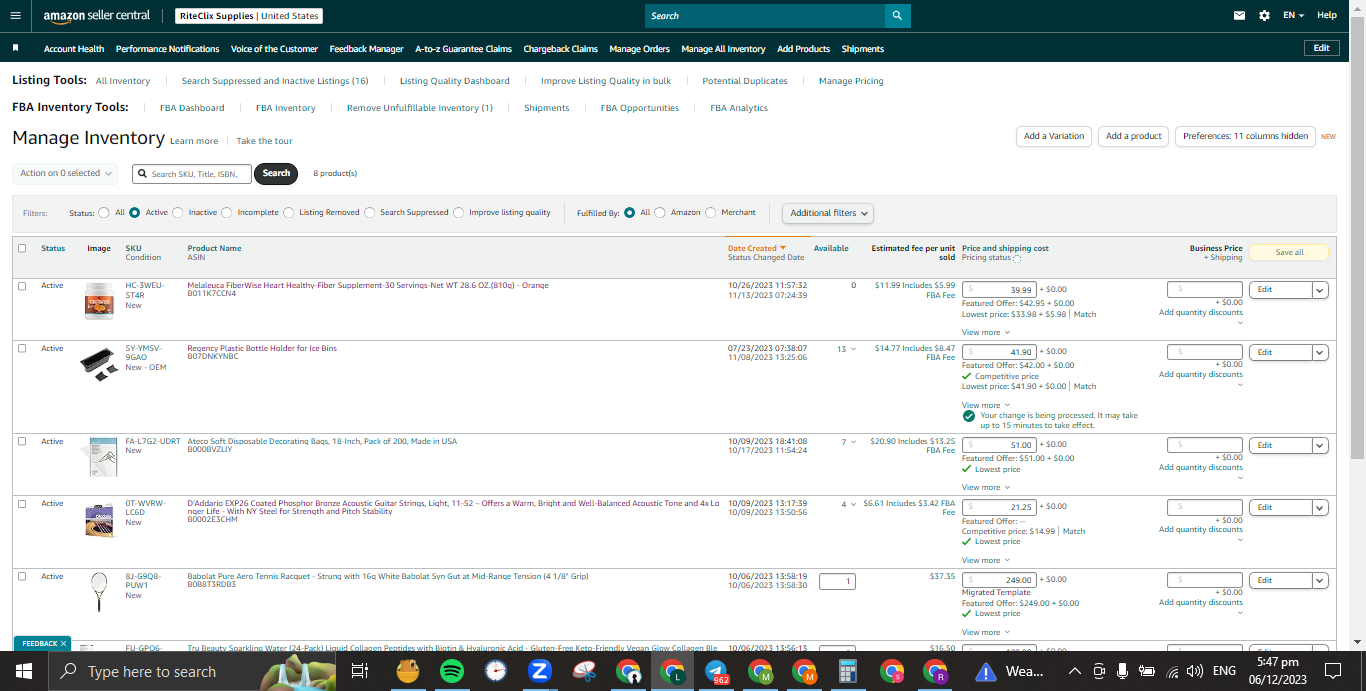Open Windows Start menu

(22, 671)
